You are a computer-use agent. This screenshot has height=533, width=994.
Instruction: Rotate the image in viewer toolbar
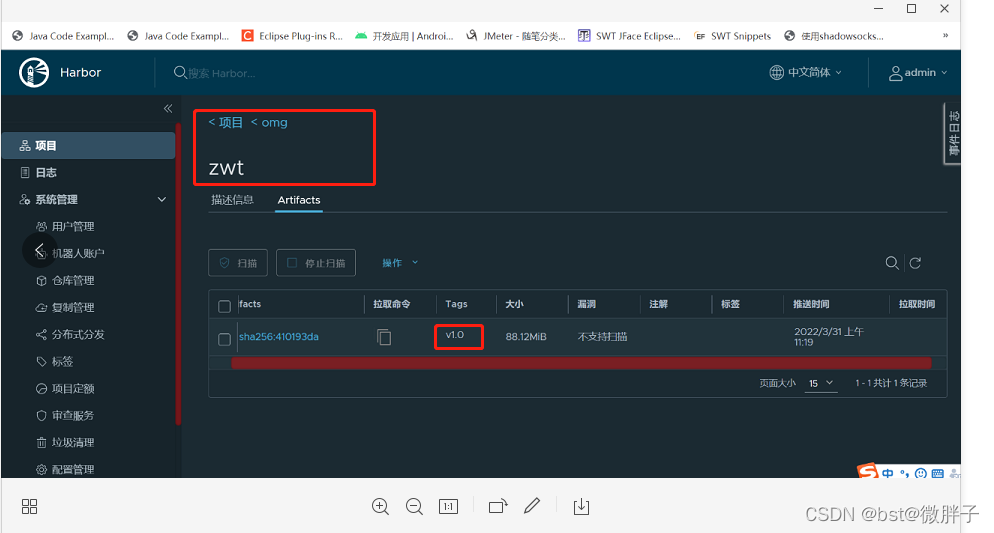(x=498, y=507)
